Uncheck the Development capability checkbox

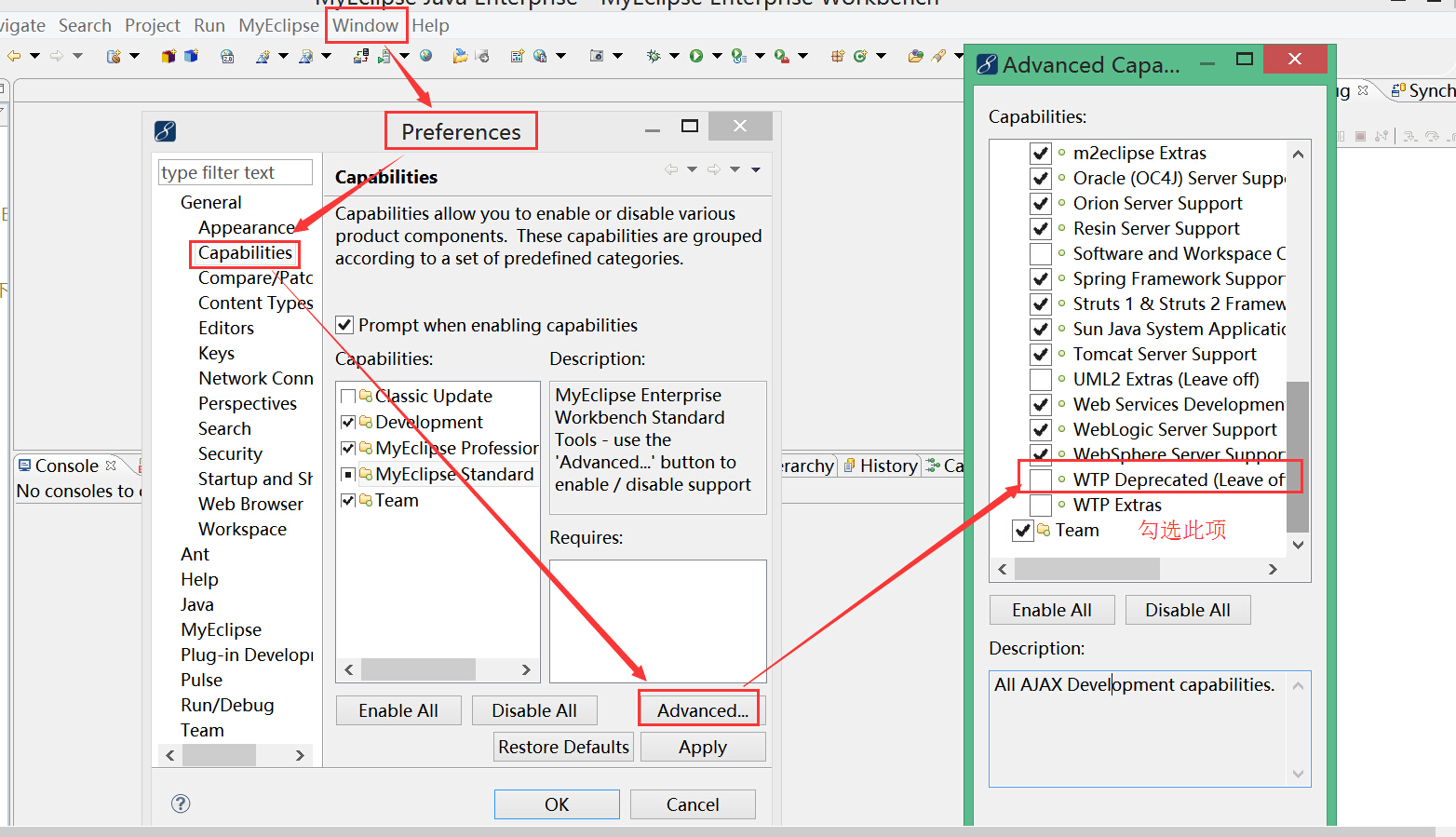tap(348, 422)
